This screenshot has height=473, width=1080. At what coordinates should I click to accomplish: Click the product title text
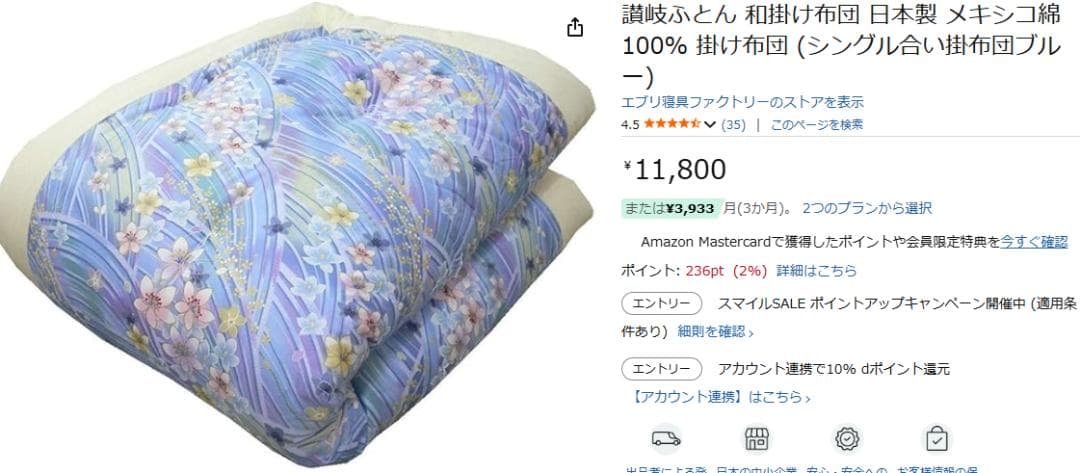point(840,43)
